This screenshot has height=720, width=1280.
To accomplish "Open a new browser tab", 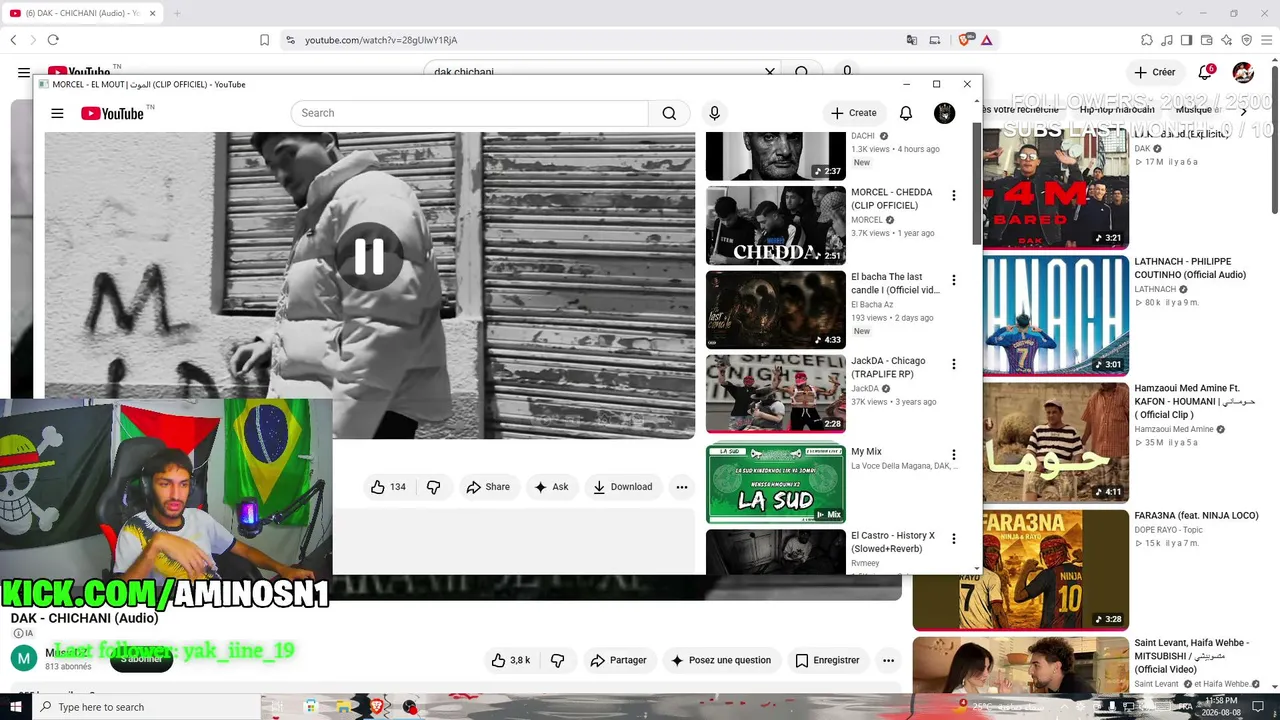I will pyautogui.click(x=177, y=13).
